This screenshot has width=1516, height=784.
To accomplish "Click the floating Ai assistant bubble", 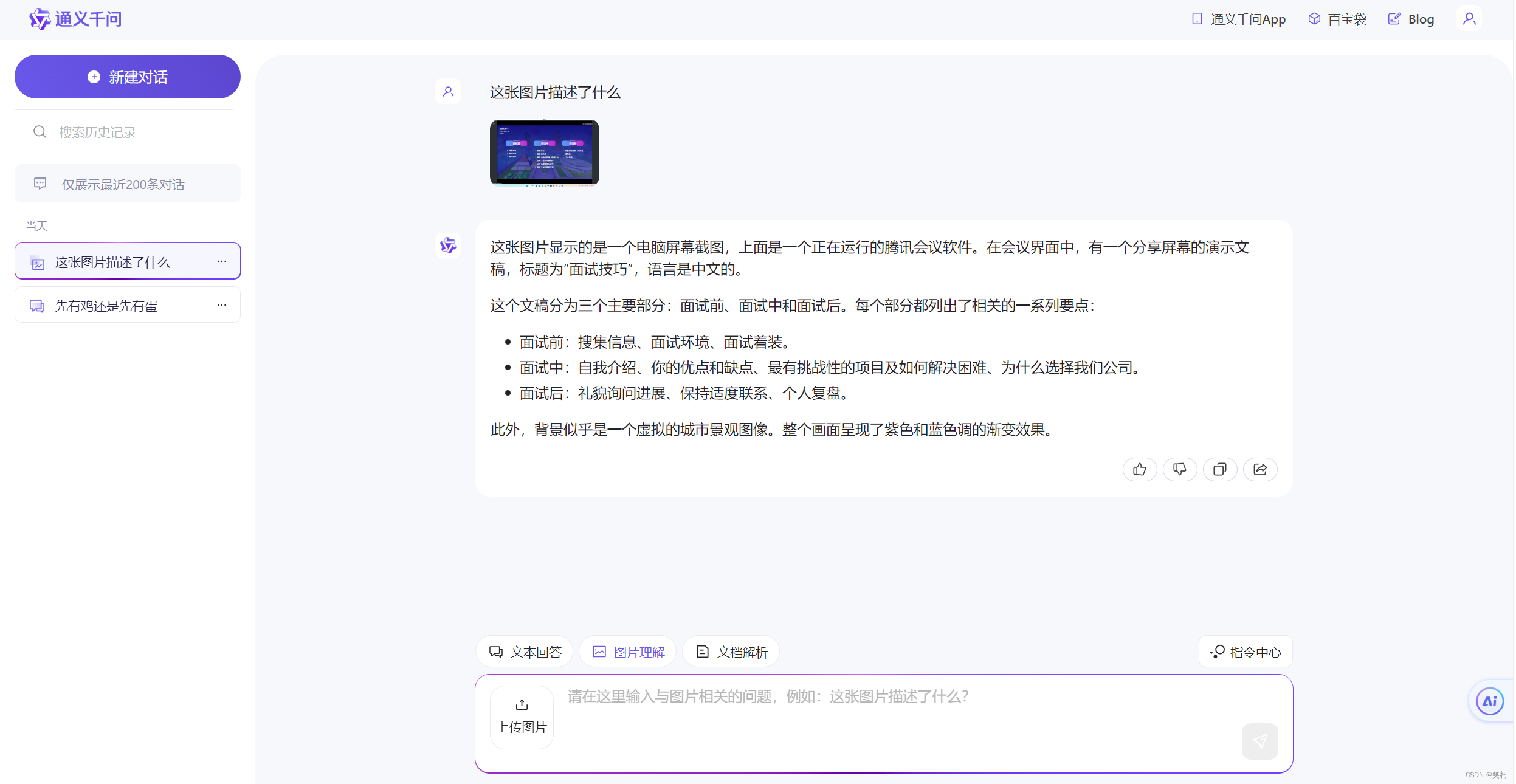I will pyautogui.click(x=1489, y=700).
